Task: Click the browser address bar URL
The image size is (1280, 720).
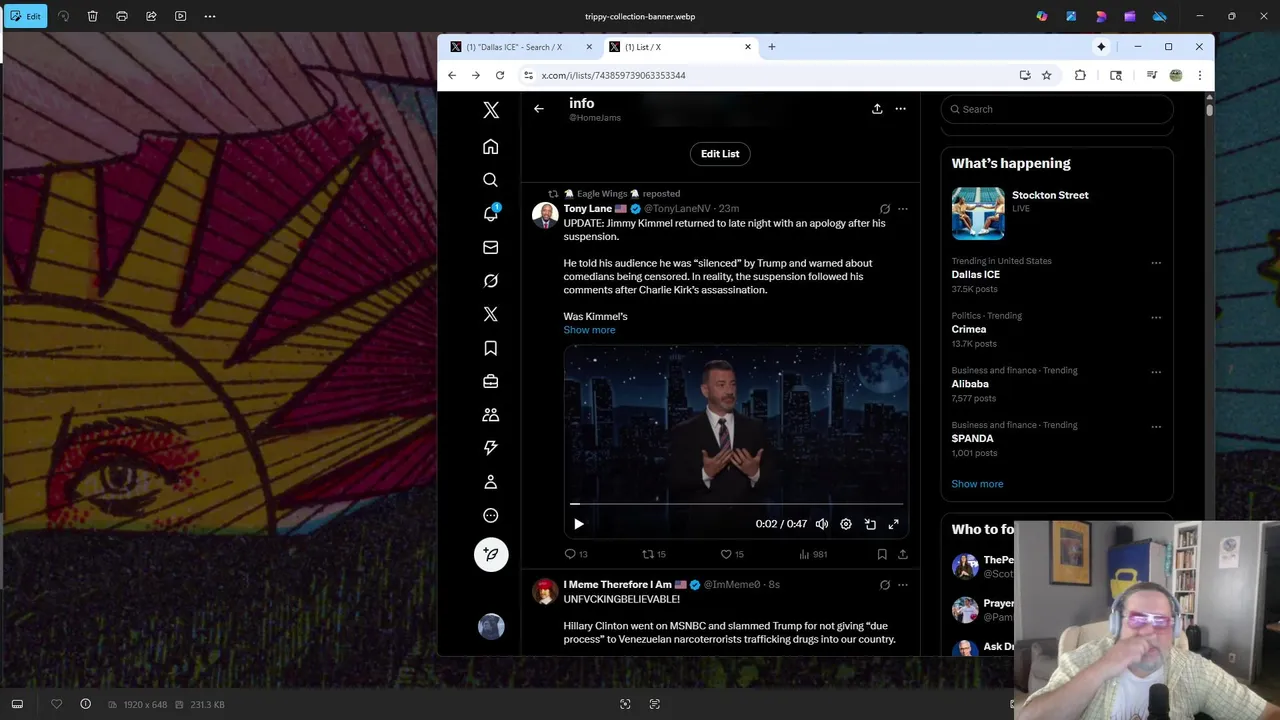Action: tap(614, 75)
